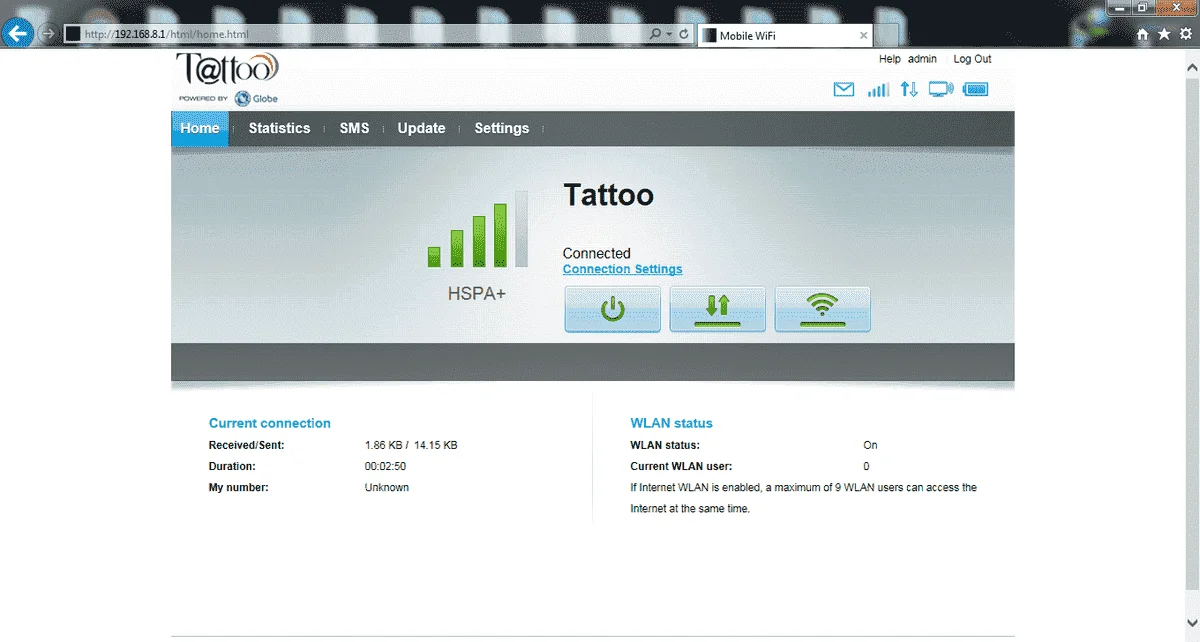This screenshot has height=642, width=1200.
Task: Click the 00:02:50 duration value
Action: coord(385,466)
